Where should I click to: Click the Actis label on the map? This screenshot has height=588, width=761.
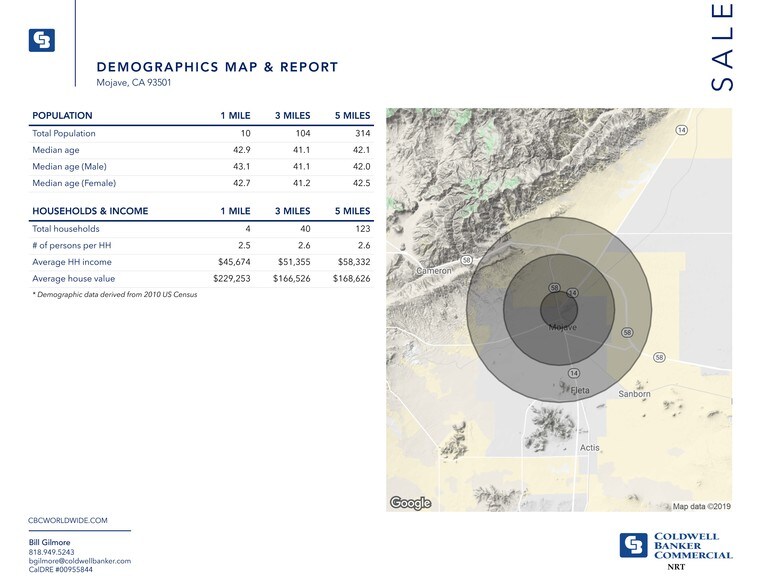[590, 448]
